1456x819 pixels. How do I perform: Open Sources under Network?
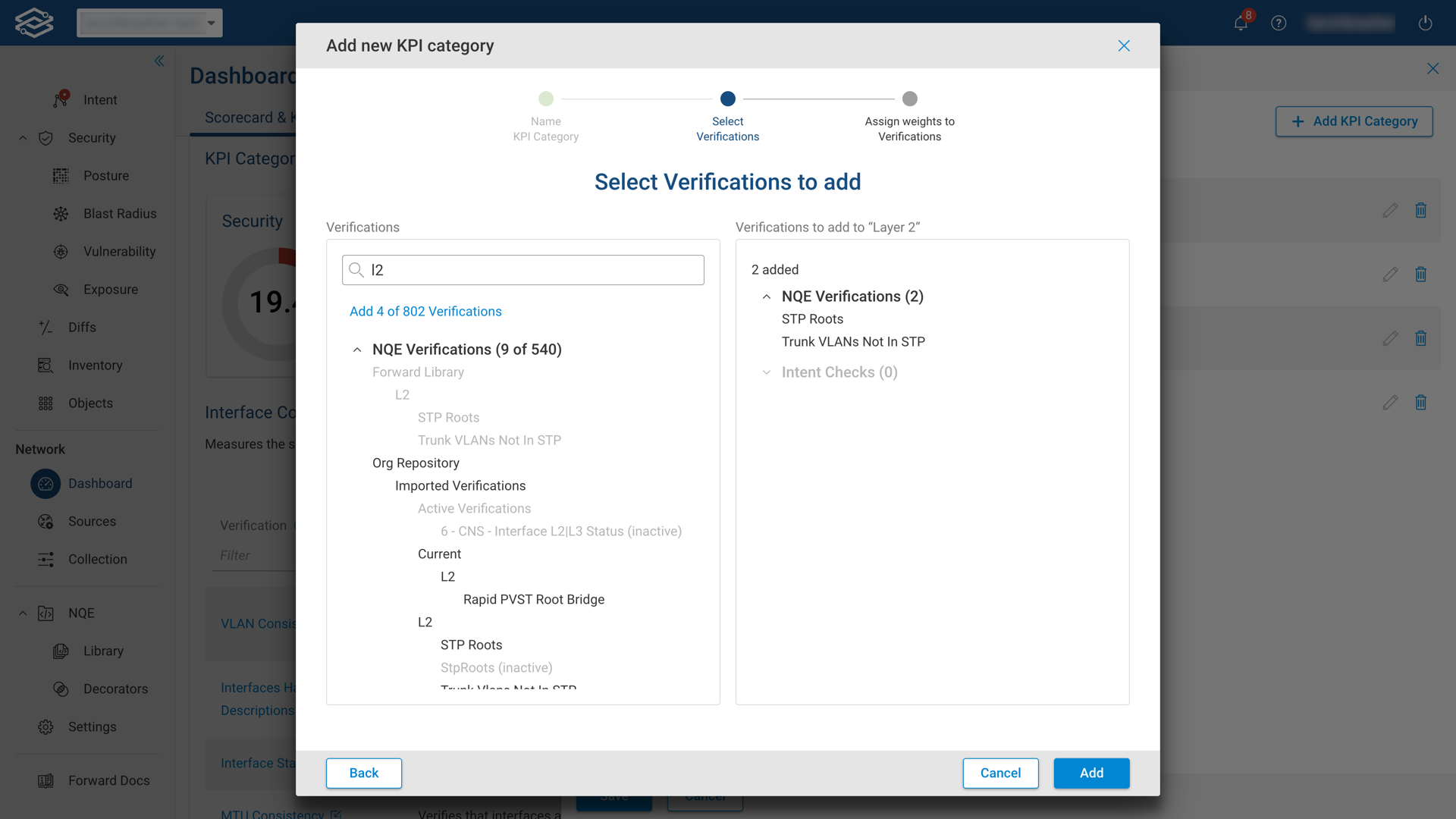pos(93,521)
